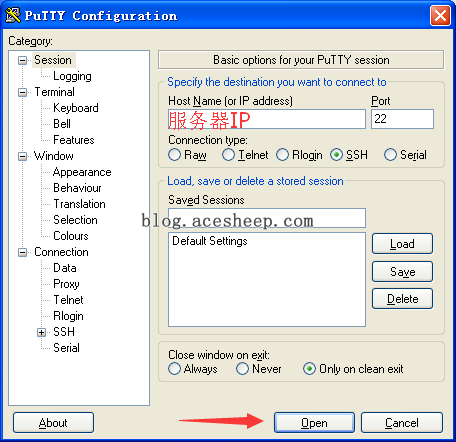Open the Colours settings category

[x=71, y=236]
